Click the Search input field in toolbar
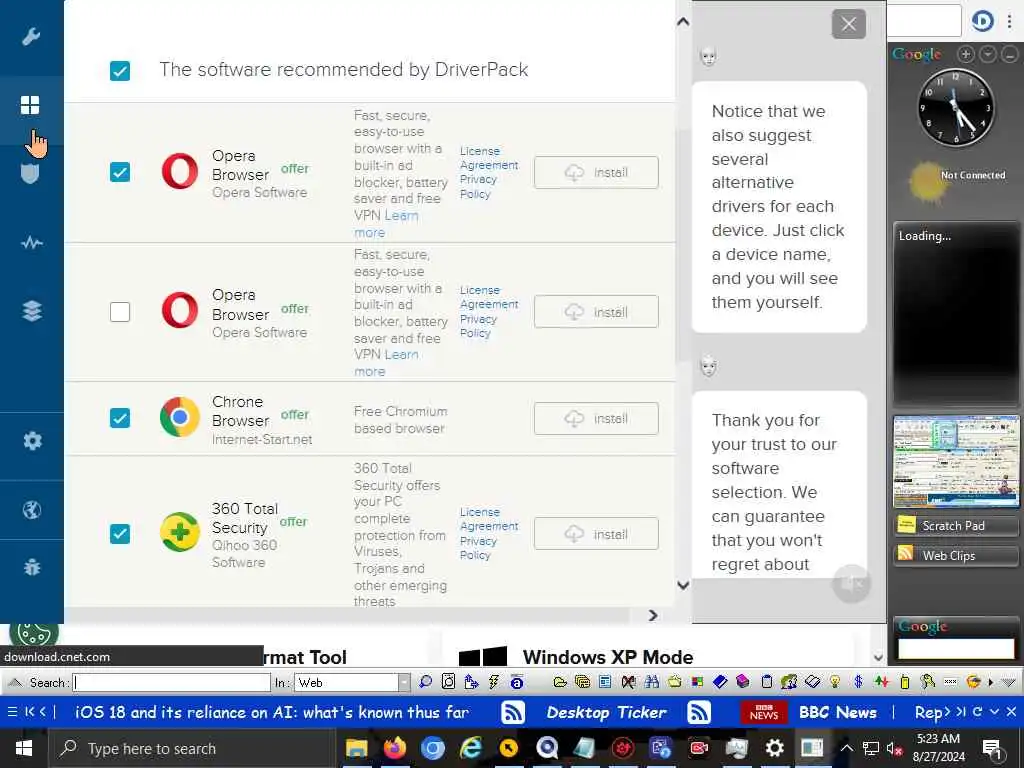The width and height of the screenshot is (1024, 768). click(172, 682)
